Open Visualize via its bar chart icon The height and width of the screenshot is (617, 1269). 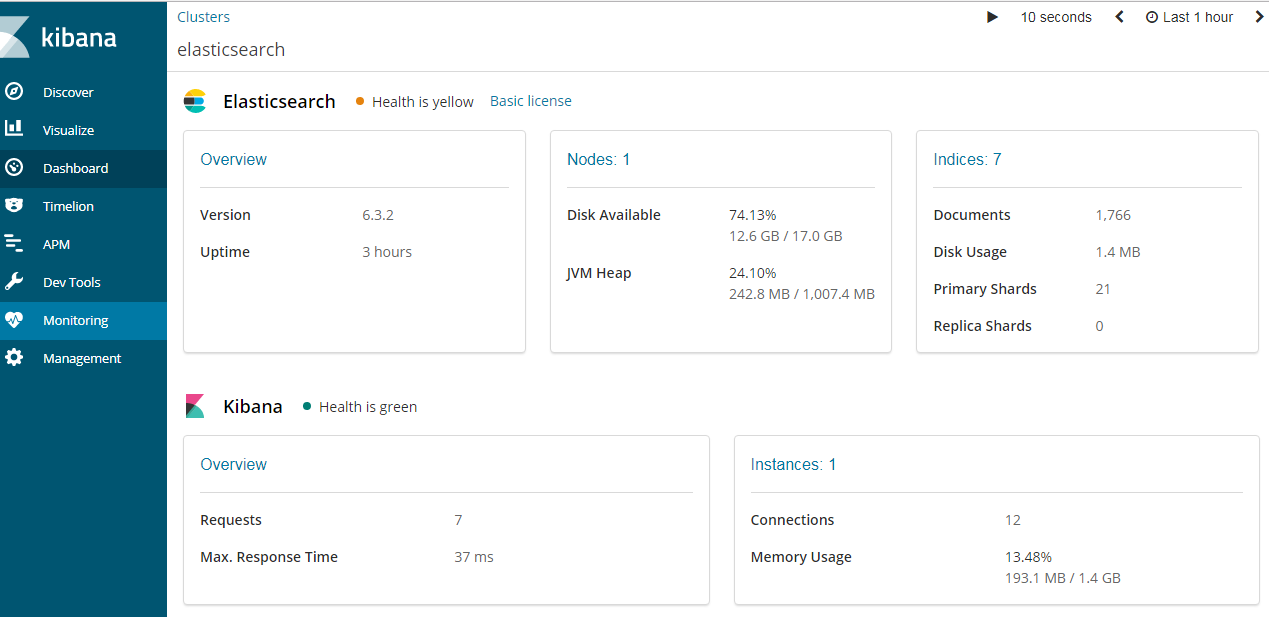point(14,129)
